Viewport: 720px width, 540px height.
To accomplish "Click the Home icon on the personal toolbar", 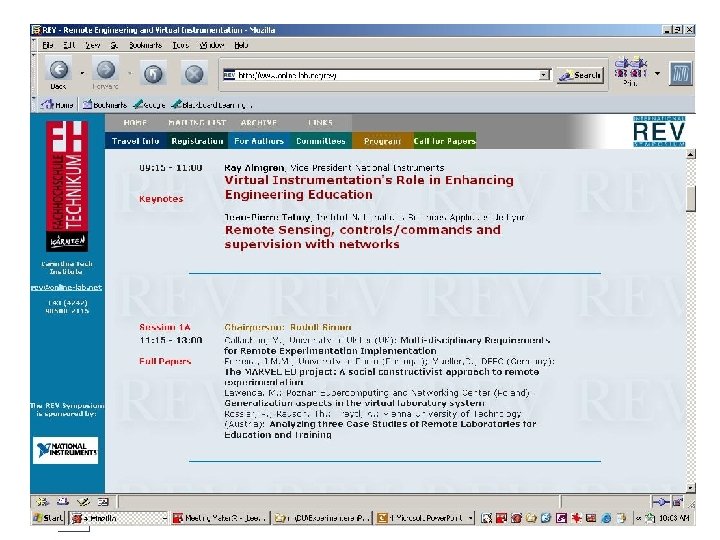I will pos(57,105).
